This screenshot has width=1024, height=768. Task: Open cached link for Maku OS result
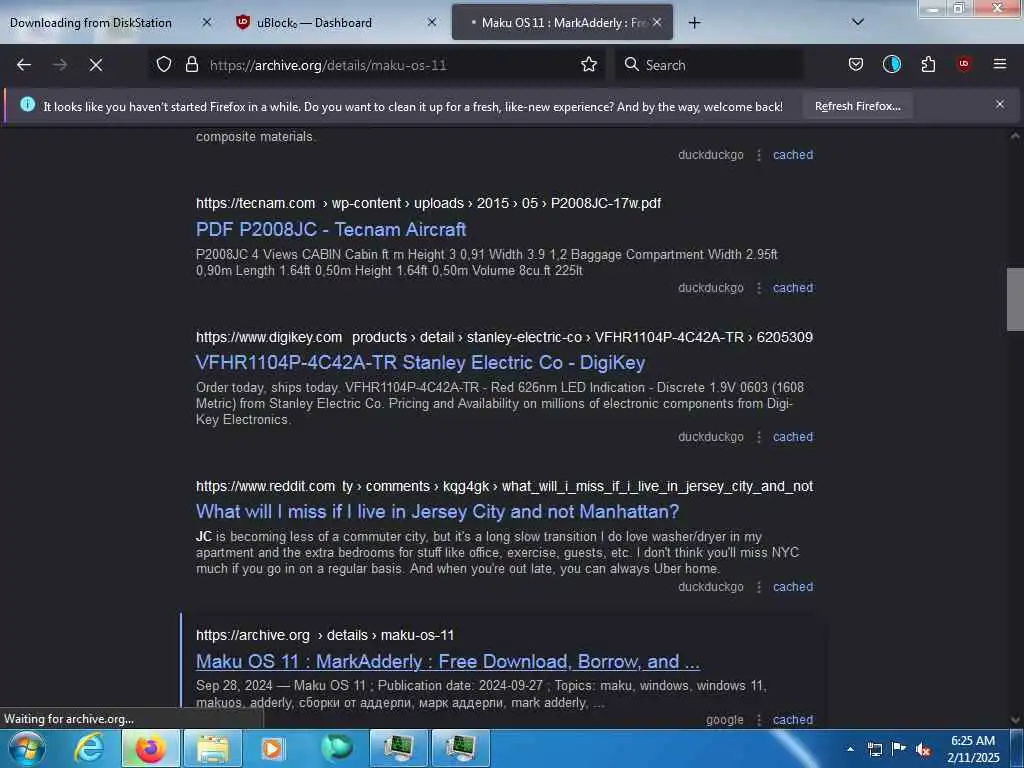[793, 720]
